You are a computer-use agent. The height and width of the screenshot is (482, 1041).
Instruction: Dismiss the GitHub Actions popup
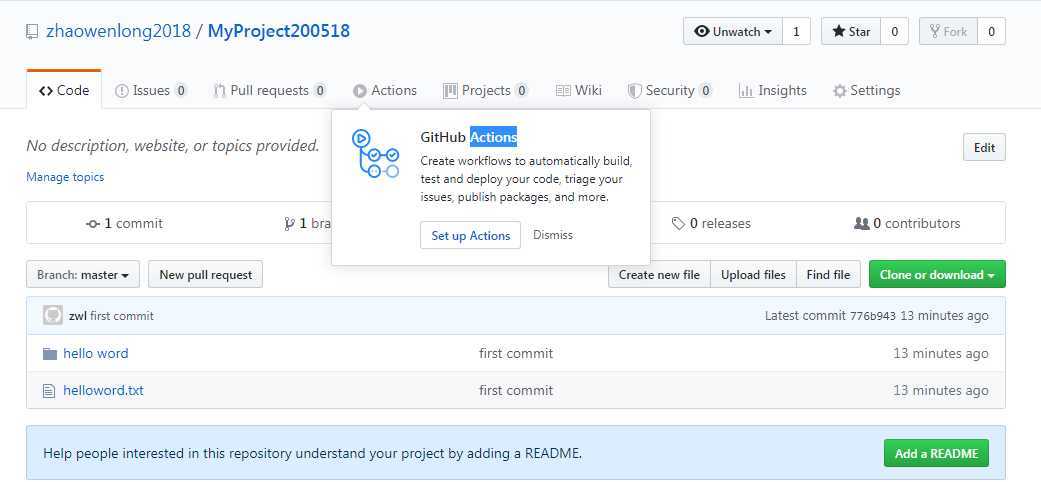553,235
